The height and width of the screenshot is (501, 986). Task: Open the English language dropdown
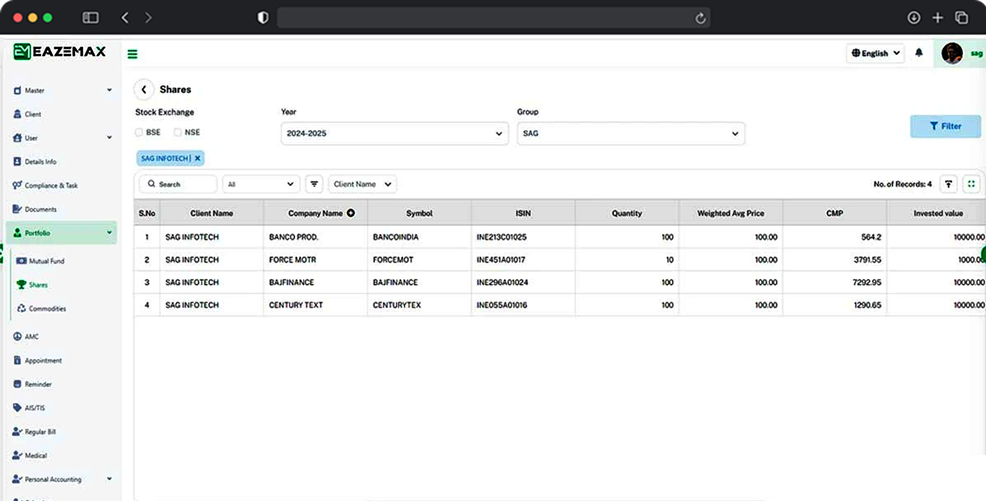pyautogui.click(x=875, y=53)
